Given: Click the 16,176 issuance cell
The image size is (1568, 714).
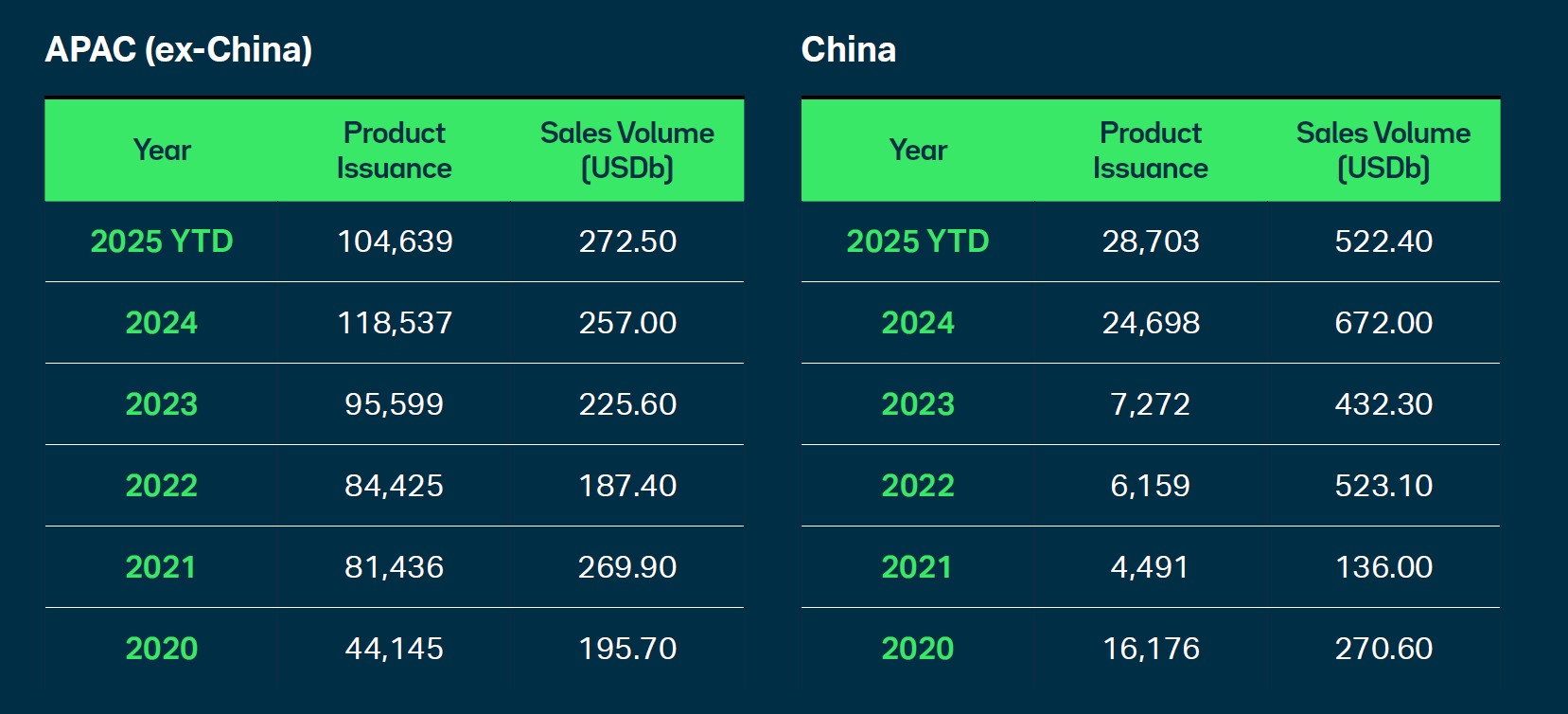Looking at the screenshot, I should point(1151,649).
